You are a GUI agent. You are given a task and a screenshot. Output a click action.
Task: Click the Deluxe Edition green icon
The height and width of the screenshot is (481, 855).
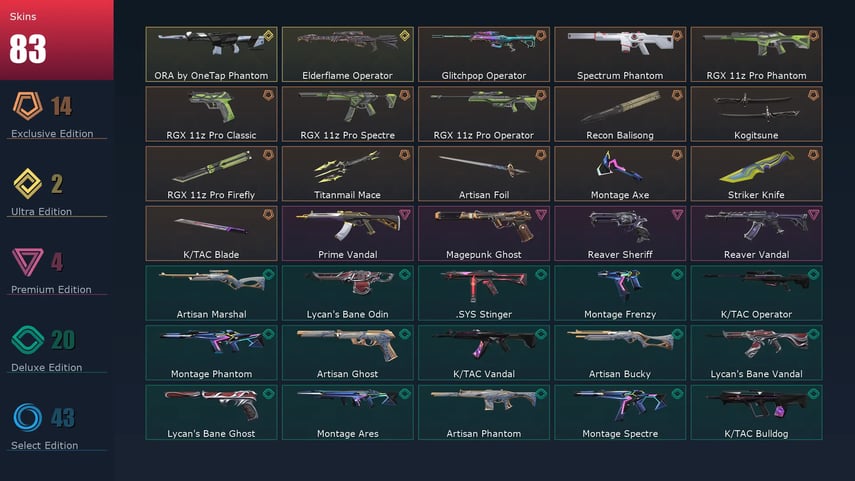pos(27,340)
